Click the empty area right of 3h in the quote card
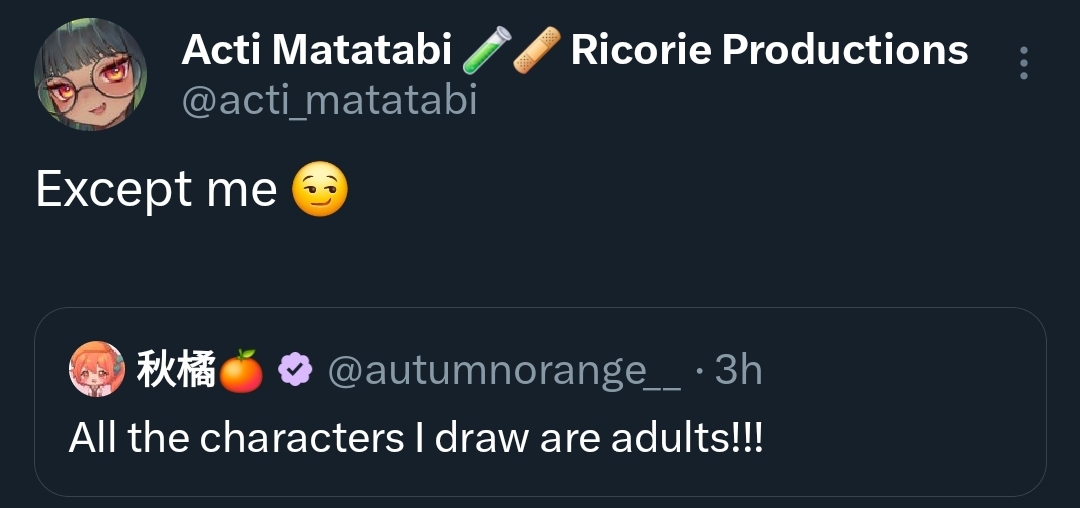This screenshot has height=508, width=1080. (x=900, y=371)
